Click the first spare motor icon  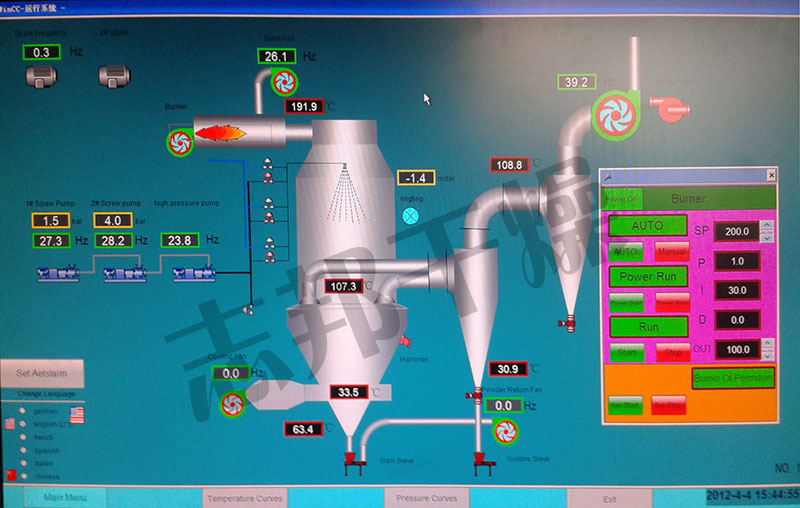pyautogui.click(x=42, y=76)
